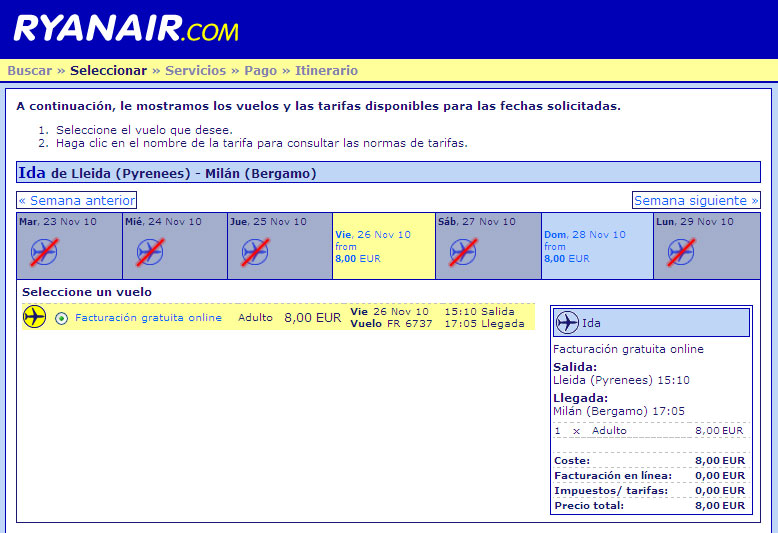Click the Ryanair.com logo

point(126,28)
